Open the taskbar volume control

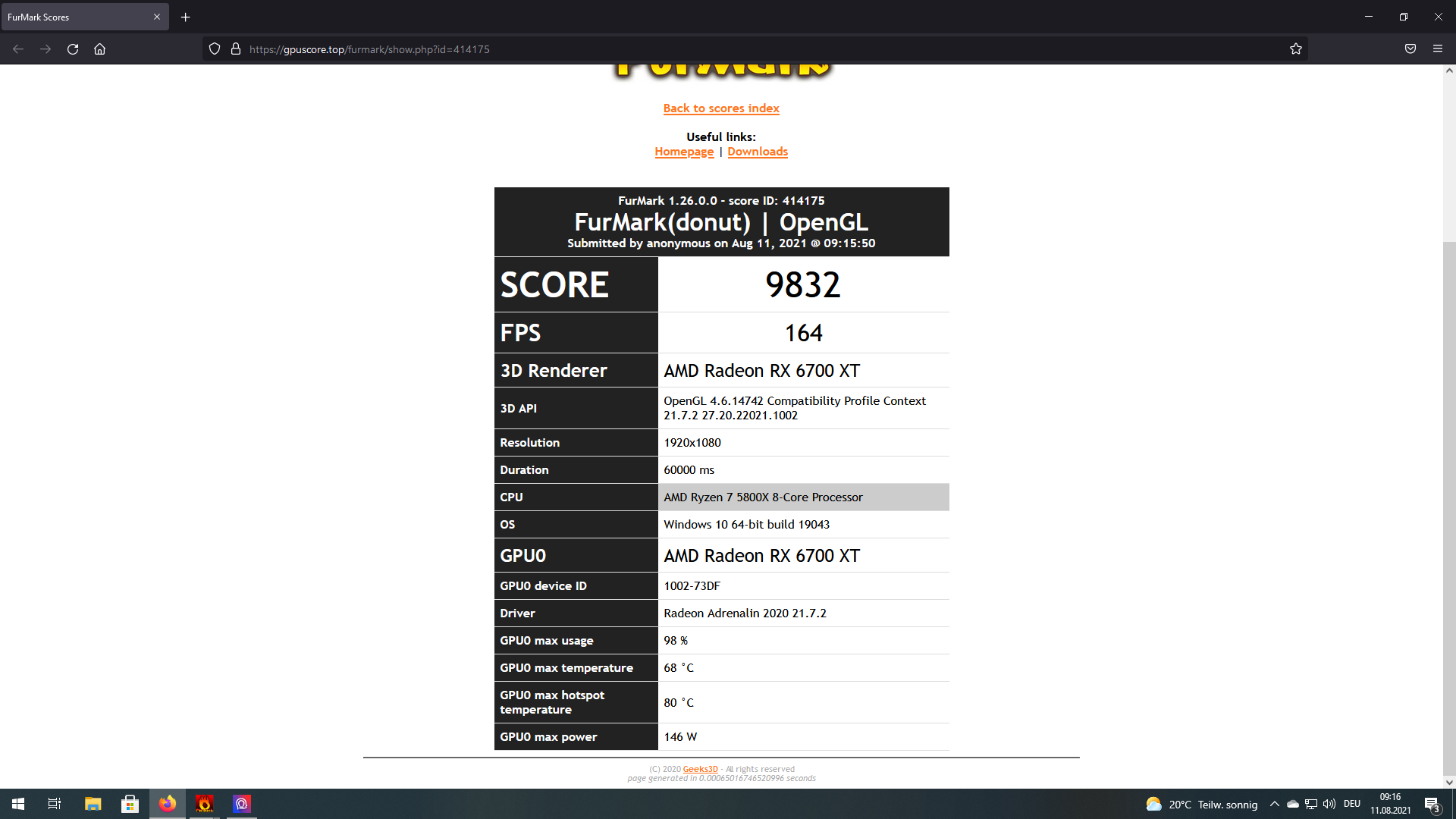point(1329,804)
